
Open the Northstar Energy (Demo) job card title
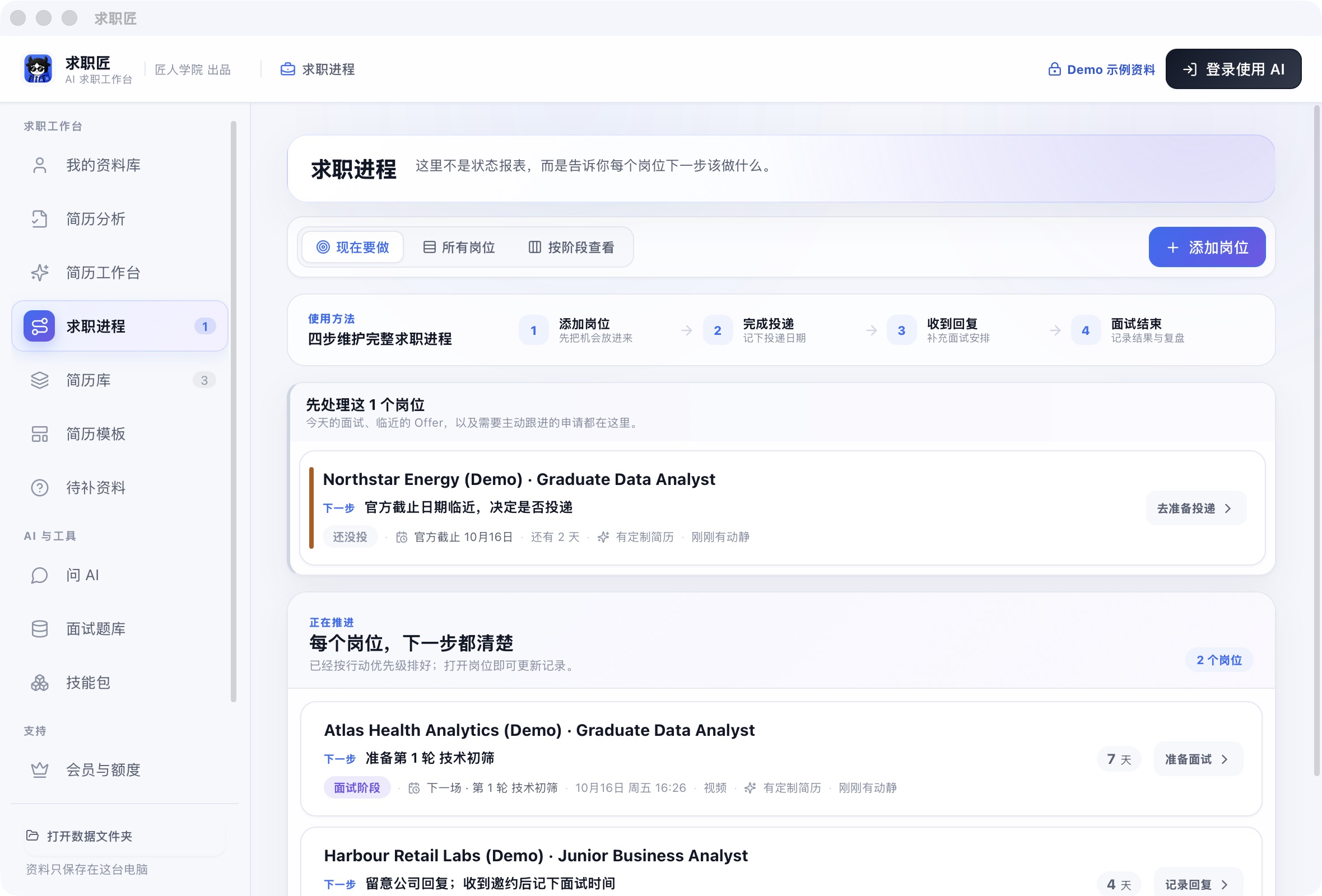[519, 479]
